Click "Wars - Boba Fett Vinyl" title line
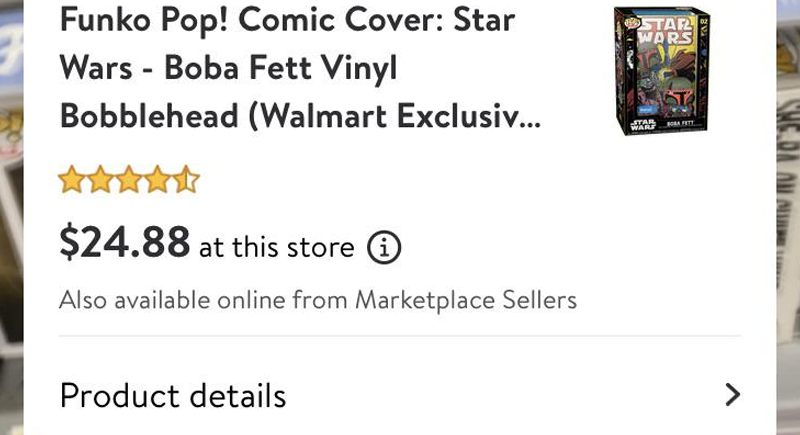 pos(229,68)
